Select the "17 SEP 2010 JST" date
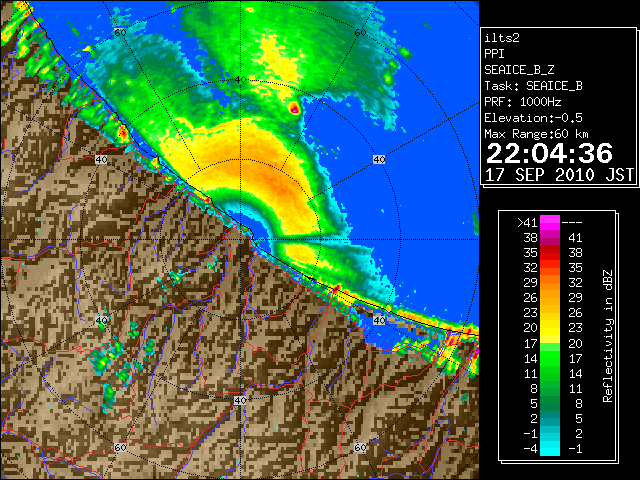The image size is (640, 480). [559, 175]
